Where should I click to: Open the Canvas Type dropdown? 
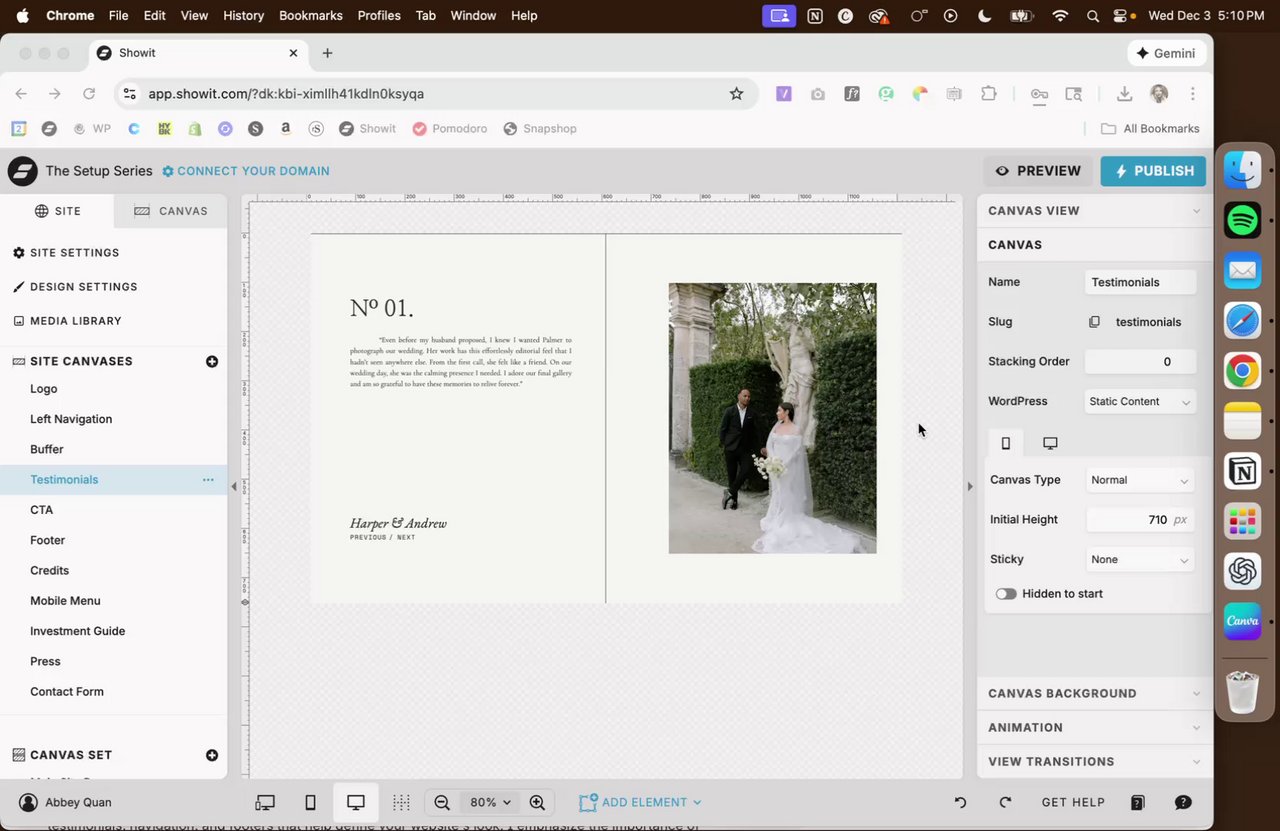(1140, 480)
